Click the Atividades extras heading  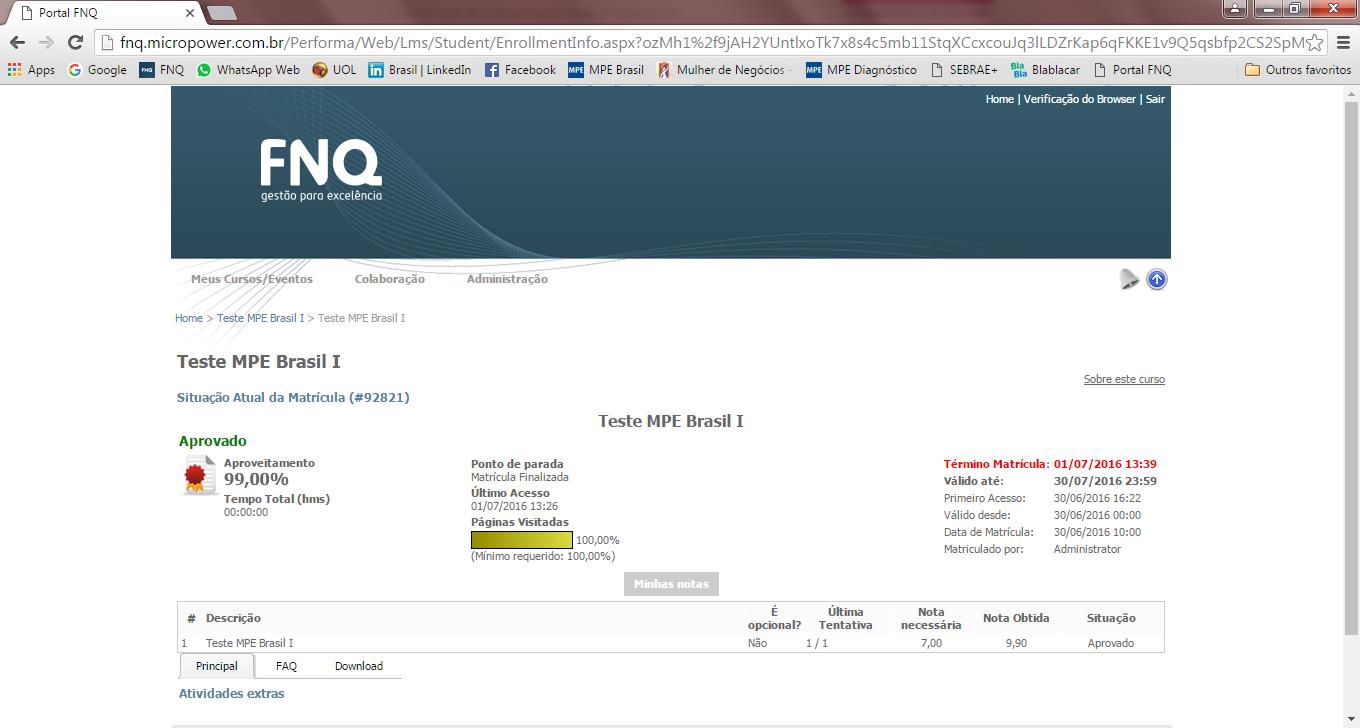232,693
